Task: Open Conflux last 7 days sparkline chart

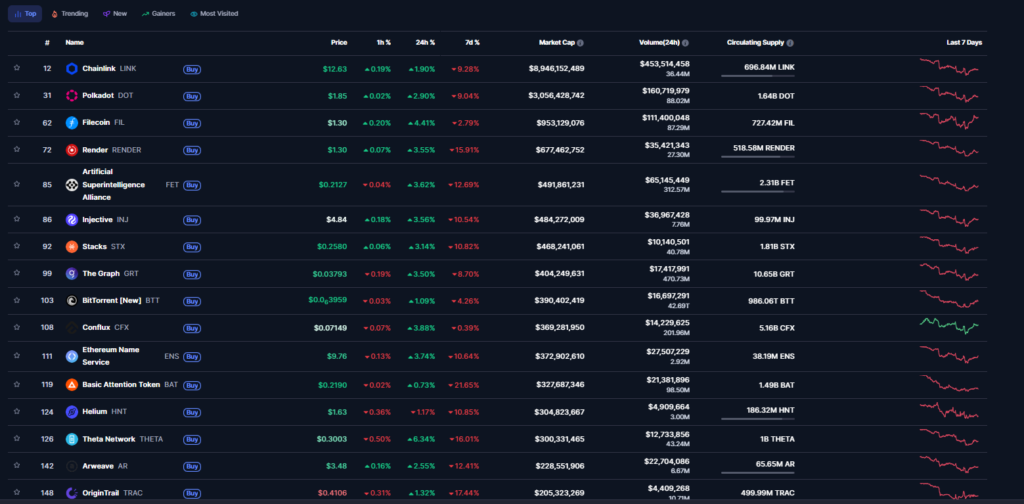Action: coord(949,325)
